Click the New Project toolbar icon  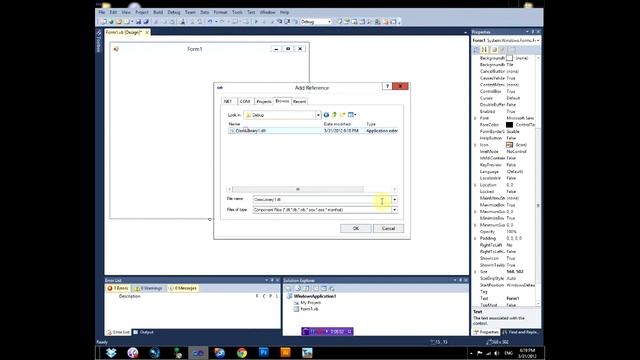[104, 22]
